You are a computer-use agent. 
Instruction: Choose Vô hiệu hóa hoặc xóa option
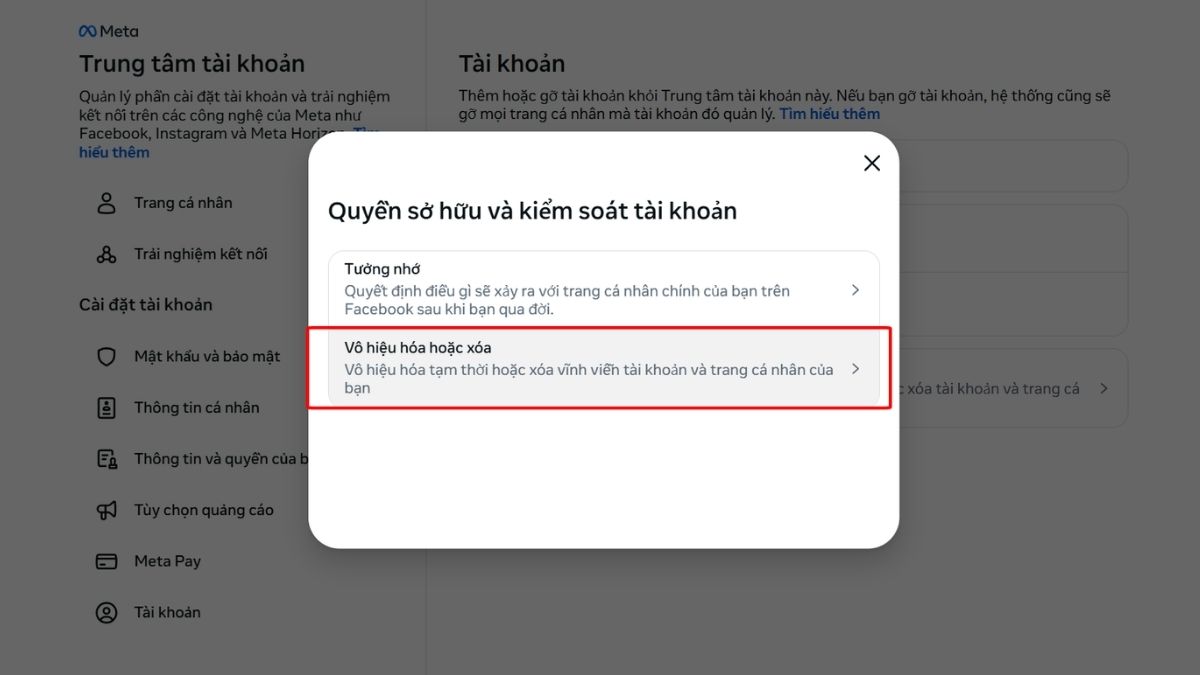604,369
